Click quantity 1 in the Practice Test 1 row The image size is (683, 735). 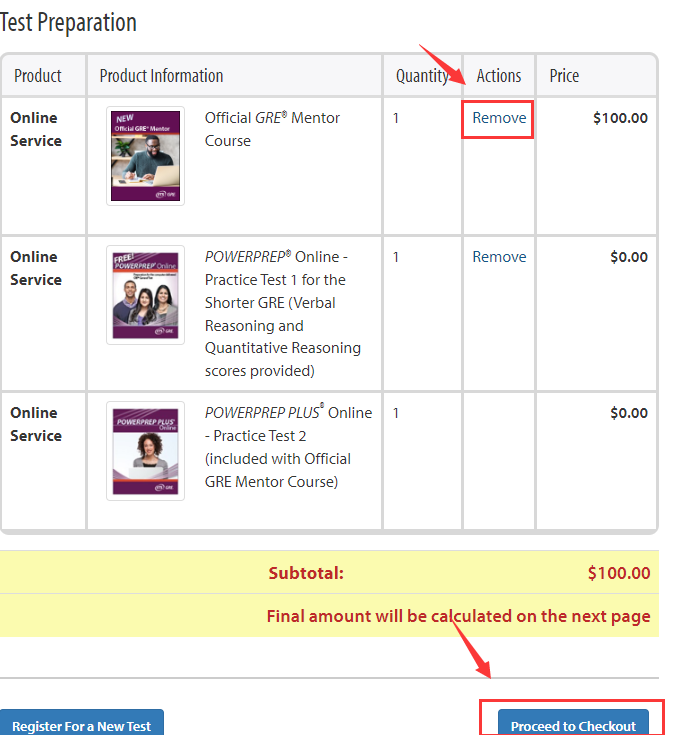[396, 257]
